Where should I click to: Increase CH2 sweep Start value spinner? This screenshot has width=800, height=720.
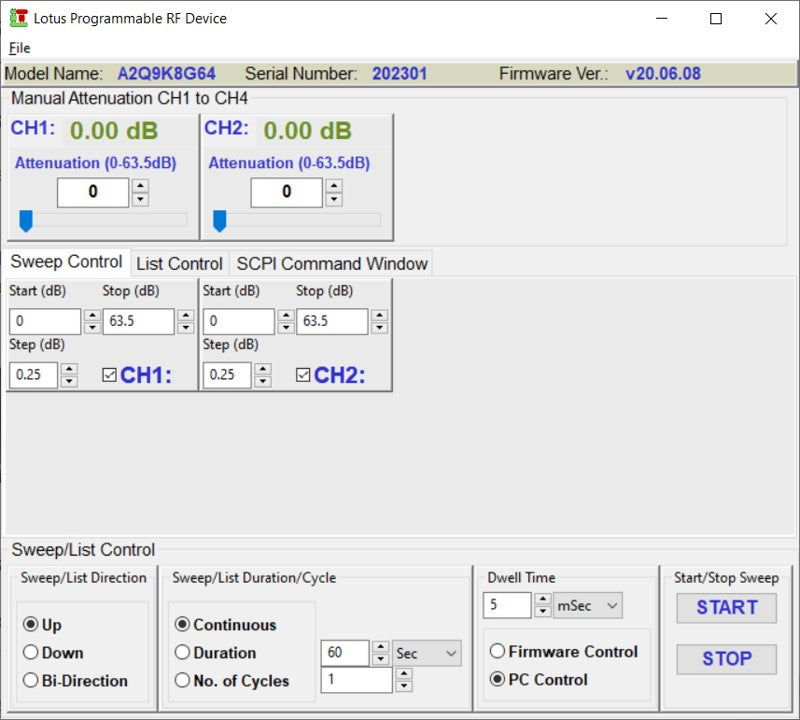[x=285, y=315]
